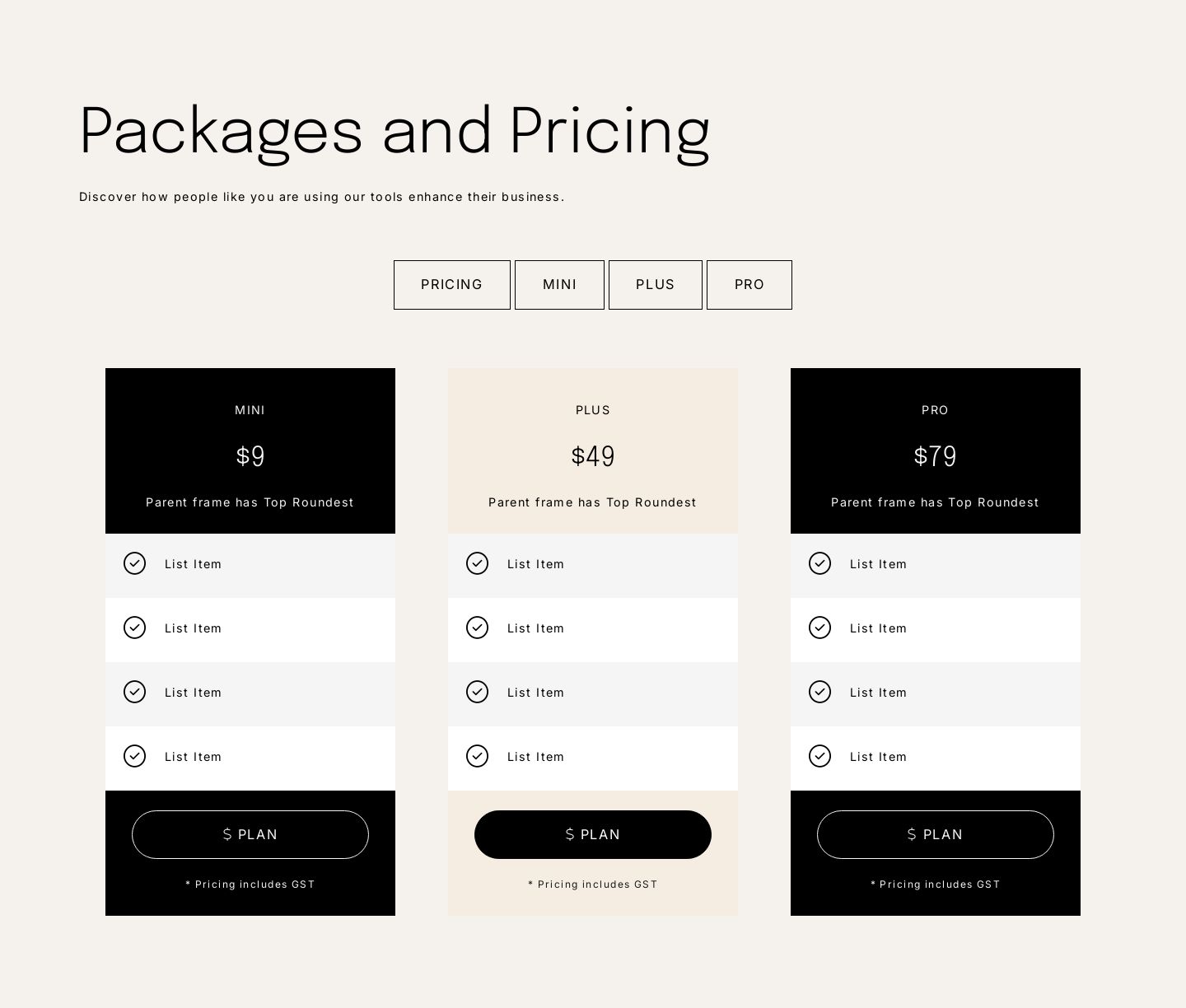The image size is (1186, 1008).
Task: Click the third checkmark icon in PLUS card
Action: [x=477, y=692]
